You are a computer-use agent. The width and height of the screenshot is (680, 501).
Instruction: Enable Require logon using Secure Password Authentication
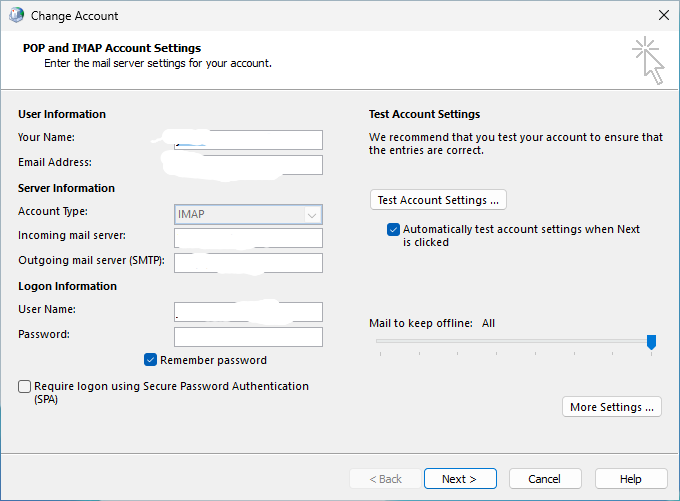pyautogui.click(x=25, y=386)
